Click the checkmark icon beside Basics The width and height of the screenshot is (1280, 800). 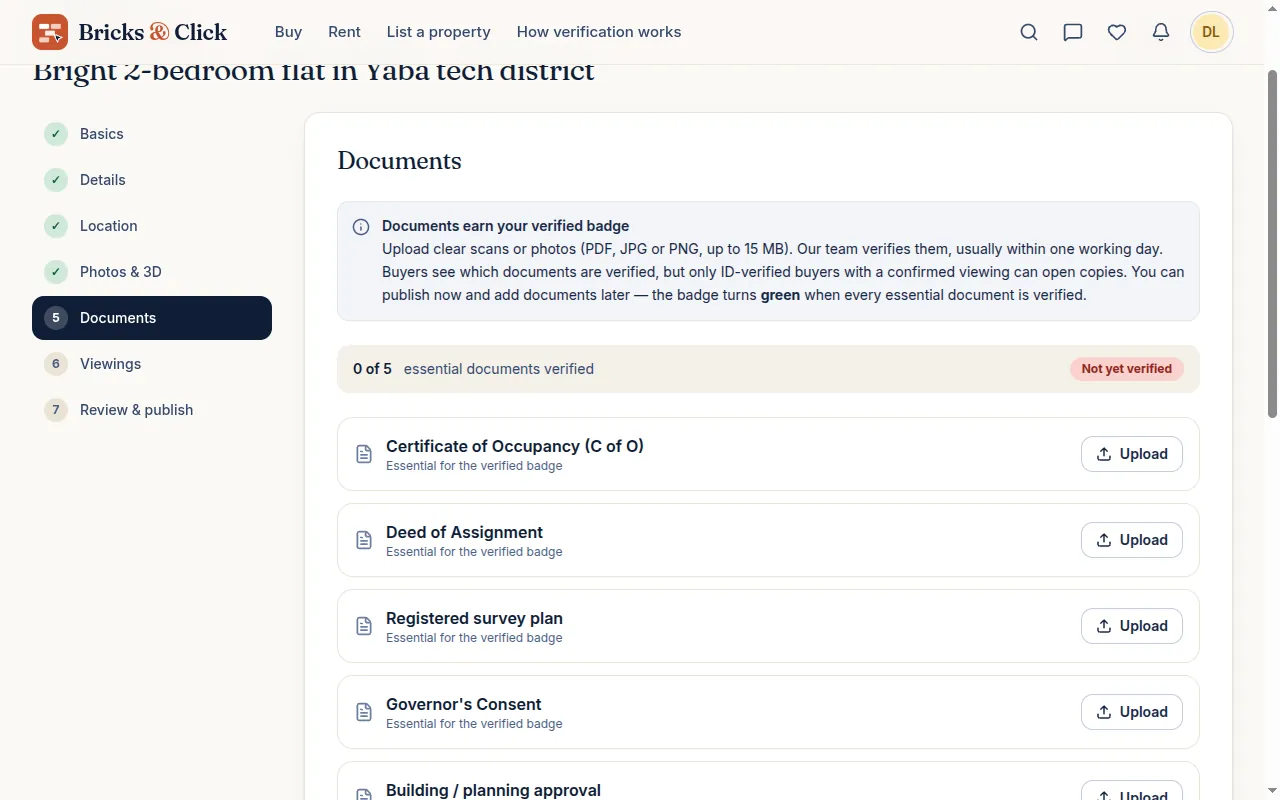coord(56,134)
